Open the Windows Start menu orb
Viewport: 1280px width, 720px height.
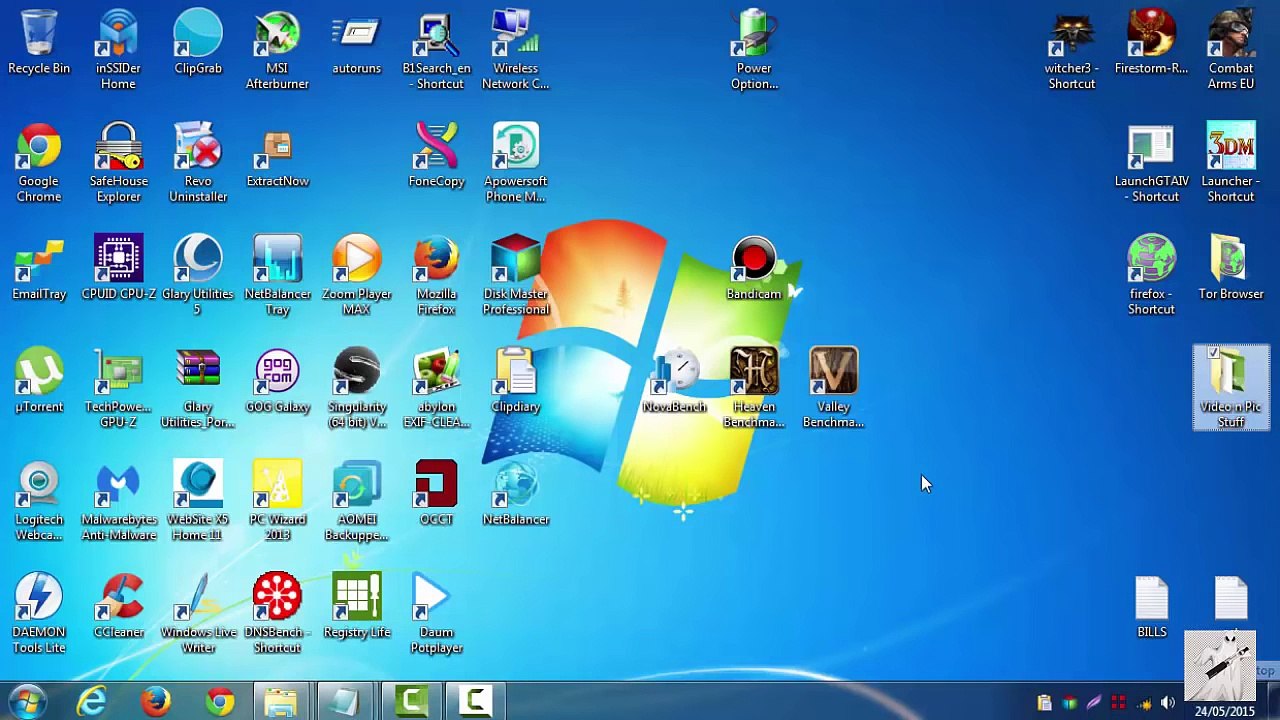pos(27,701)
